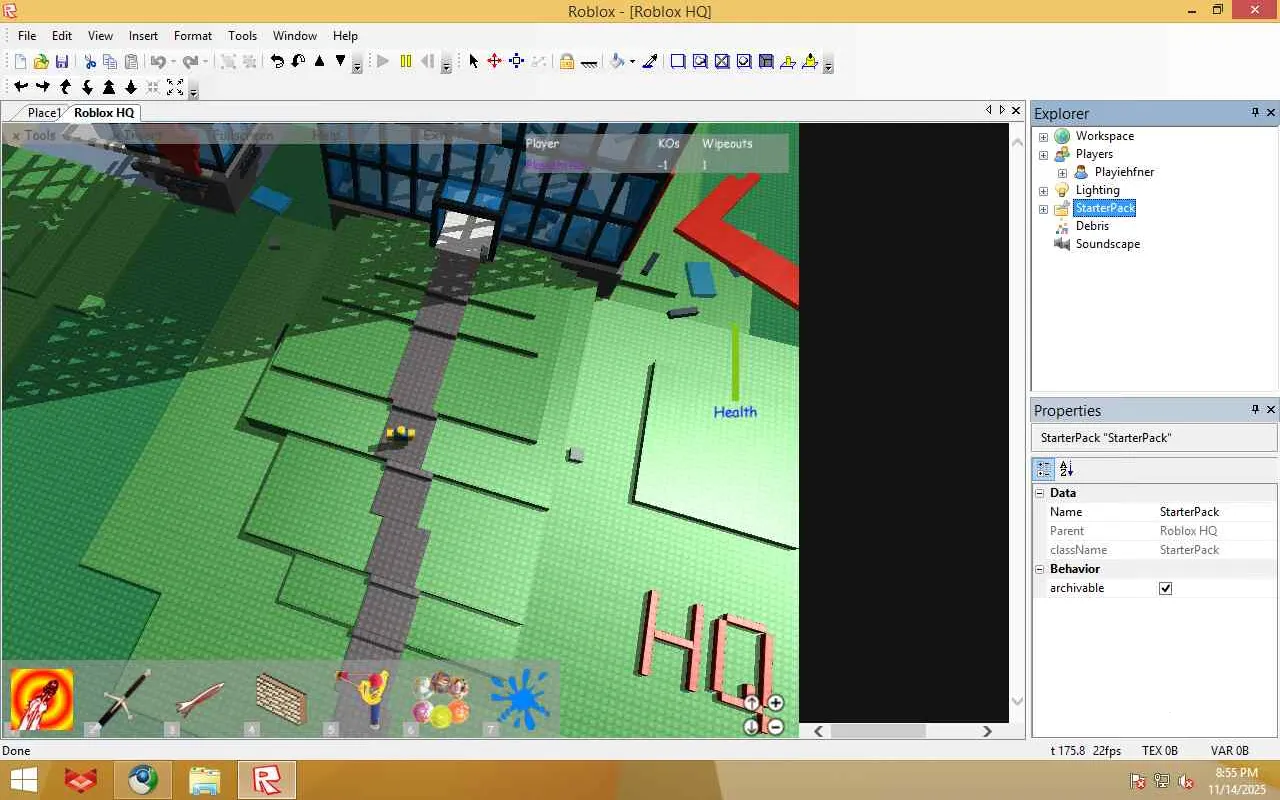Click the yellow Pause icon

click(406, 62)
